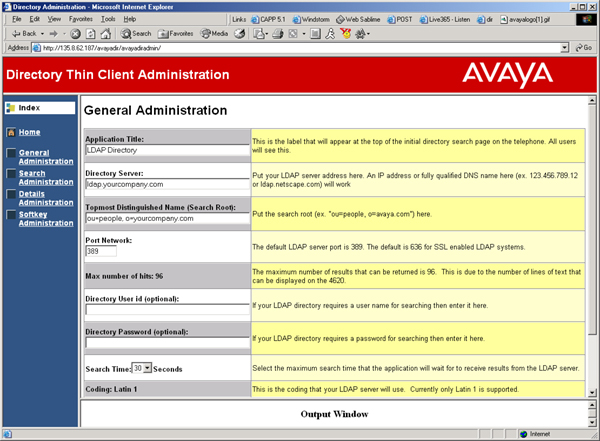Image resolution: width=600 pixels, height=441 pixels.
Task: Click the Directory Password field
Action: coord(168,343)
